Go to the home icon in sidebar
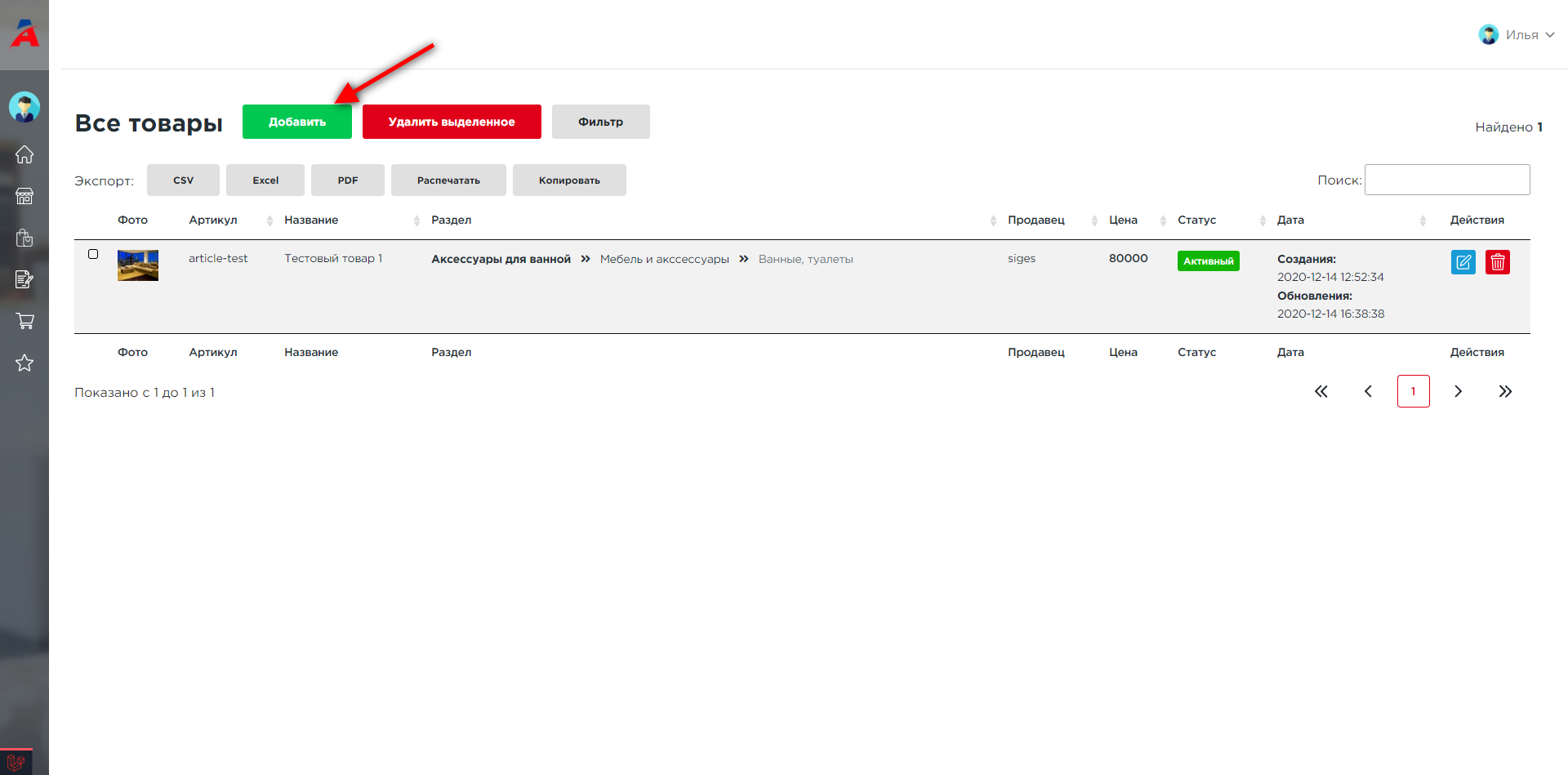This screenshot has width=1568, height=775. pyautogui.click(x=24, y=154)
